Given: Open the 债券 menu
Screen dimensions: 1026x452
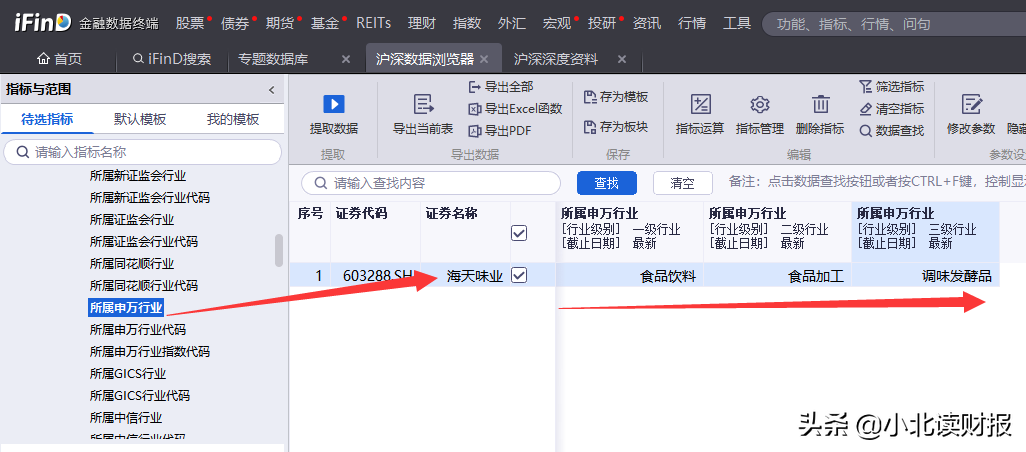Looking at the screenshot, I should [235, 24].
